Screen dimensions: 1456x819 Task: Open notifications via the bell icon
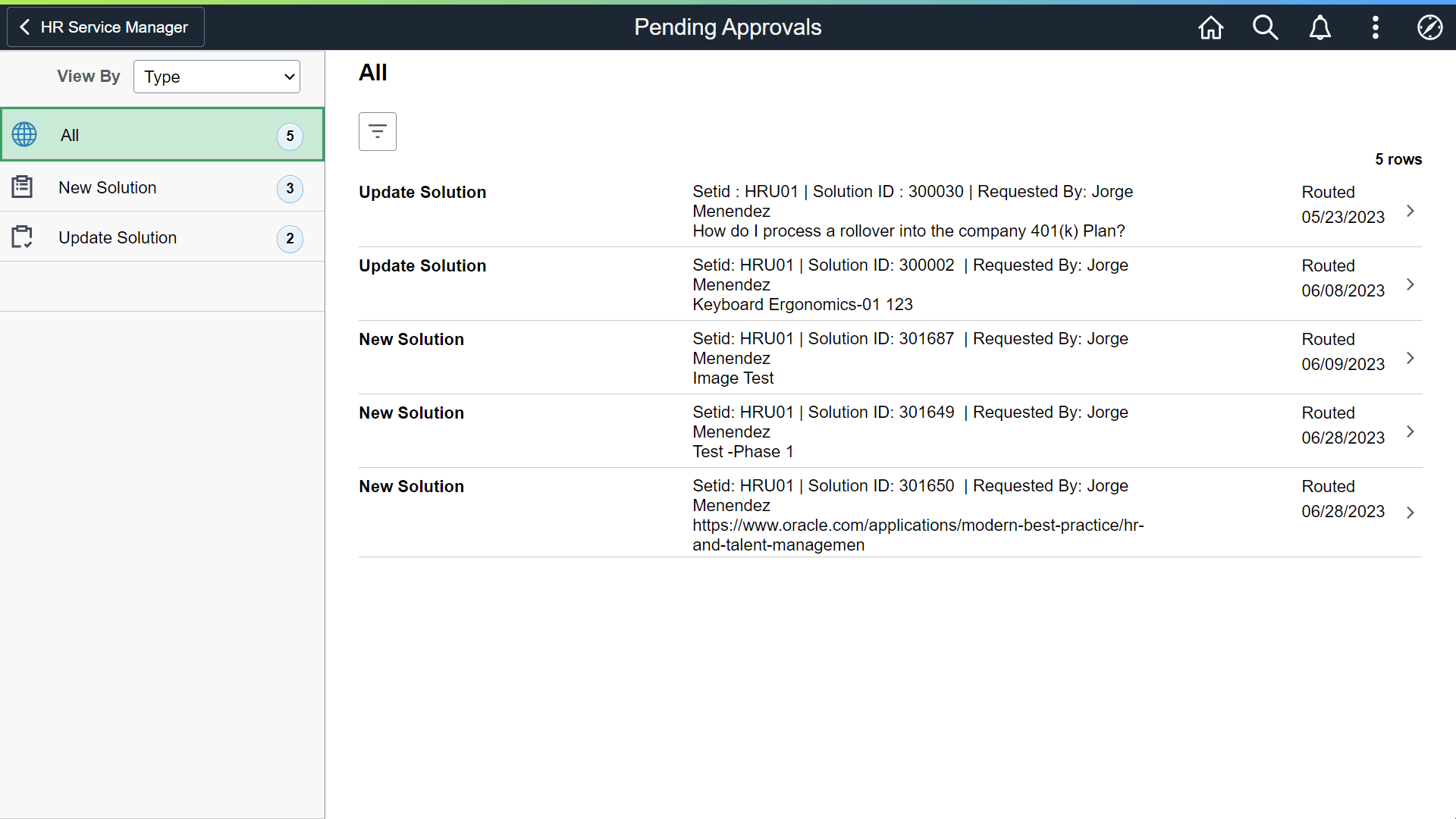(1319, 27)
